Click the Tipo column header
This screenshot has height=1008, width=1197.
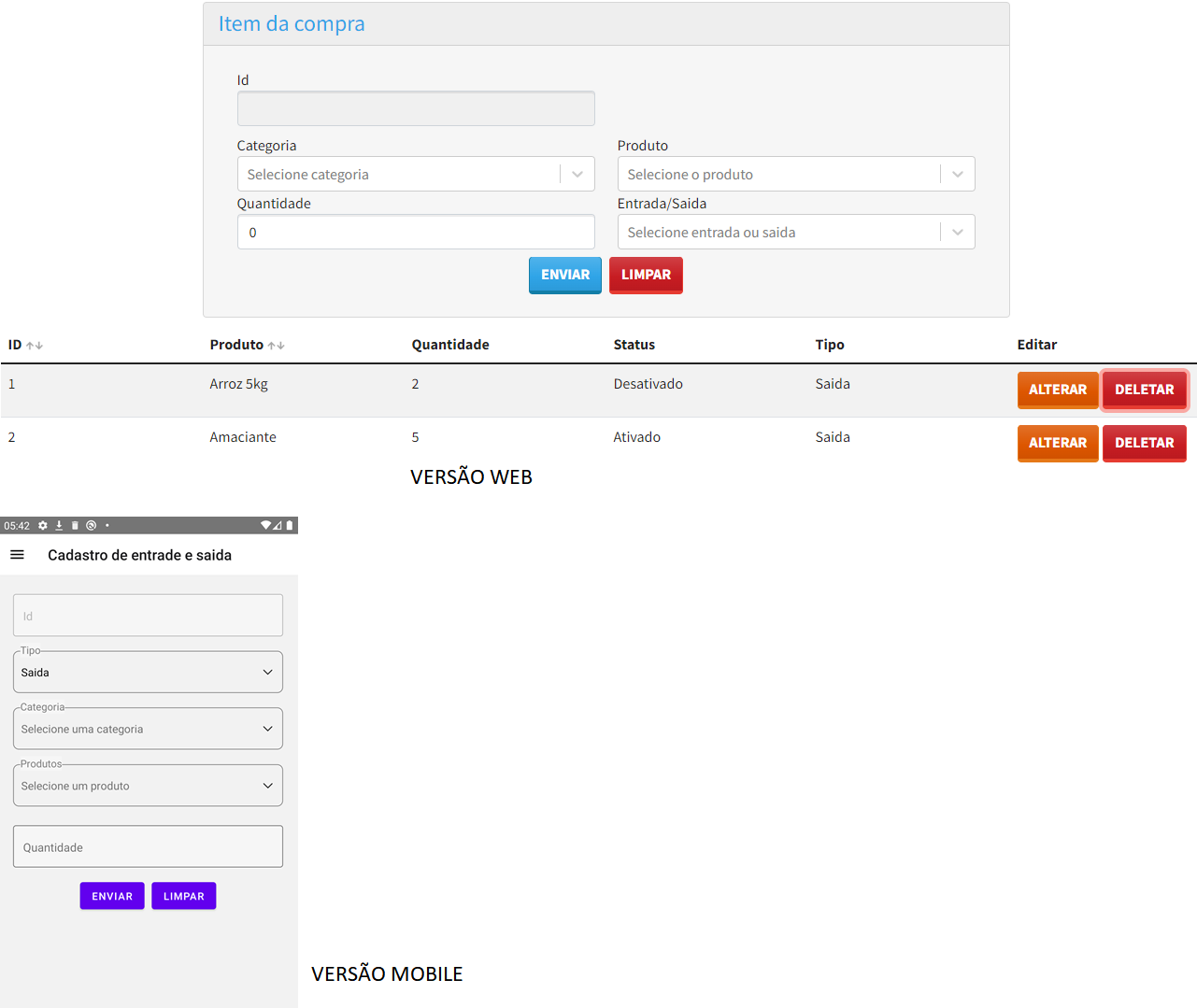830,345
